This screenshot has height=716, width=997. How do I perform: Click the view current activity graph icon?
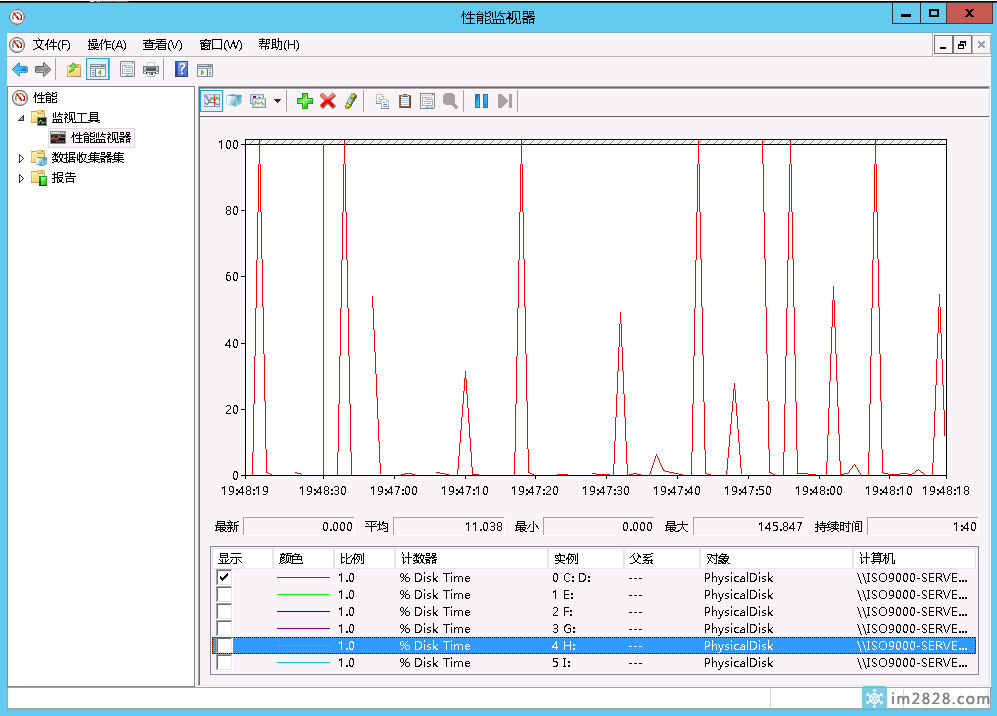coord(211,101)
